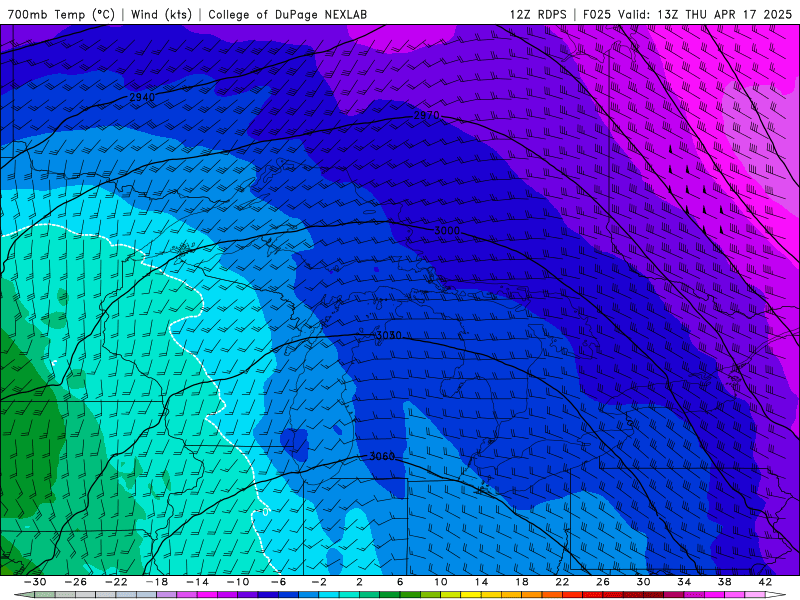Click the 10 color bar tick label
The image size is (800, 600).
[441, 582]
